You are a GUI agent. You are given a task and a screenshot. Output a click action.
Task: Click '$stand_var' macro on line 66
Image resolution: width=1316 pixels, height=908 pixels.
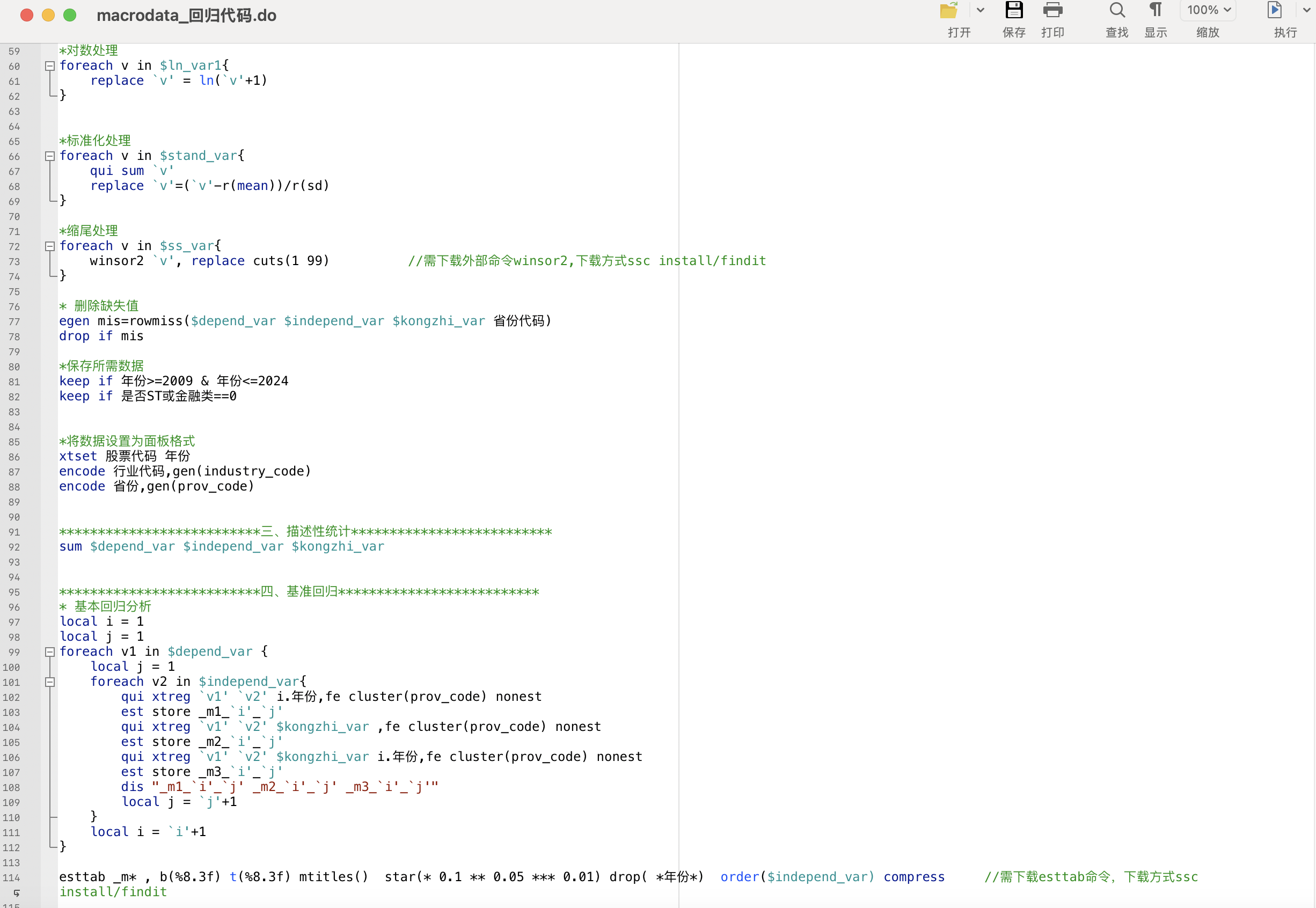[x=198, y=156]
